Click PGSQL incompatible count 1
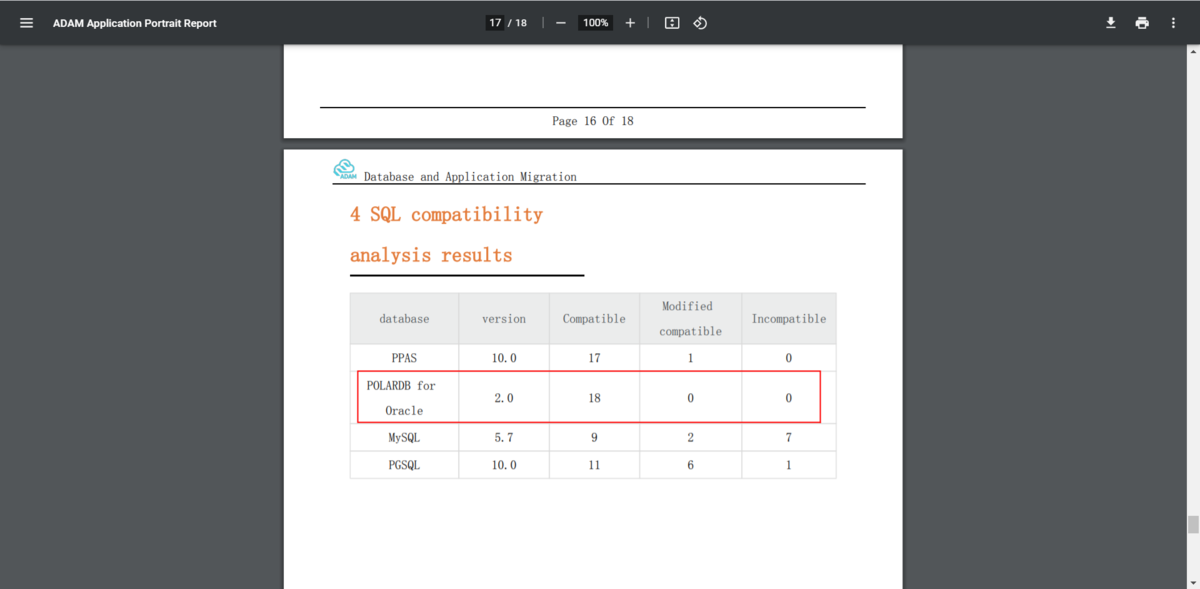This screenshot has height=589, width=1200. click(x=789, y=465)
